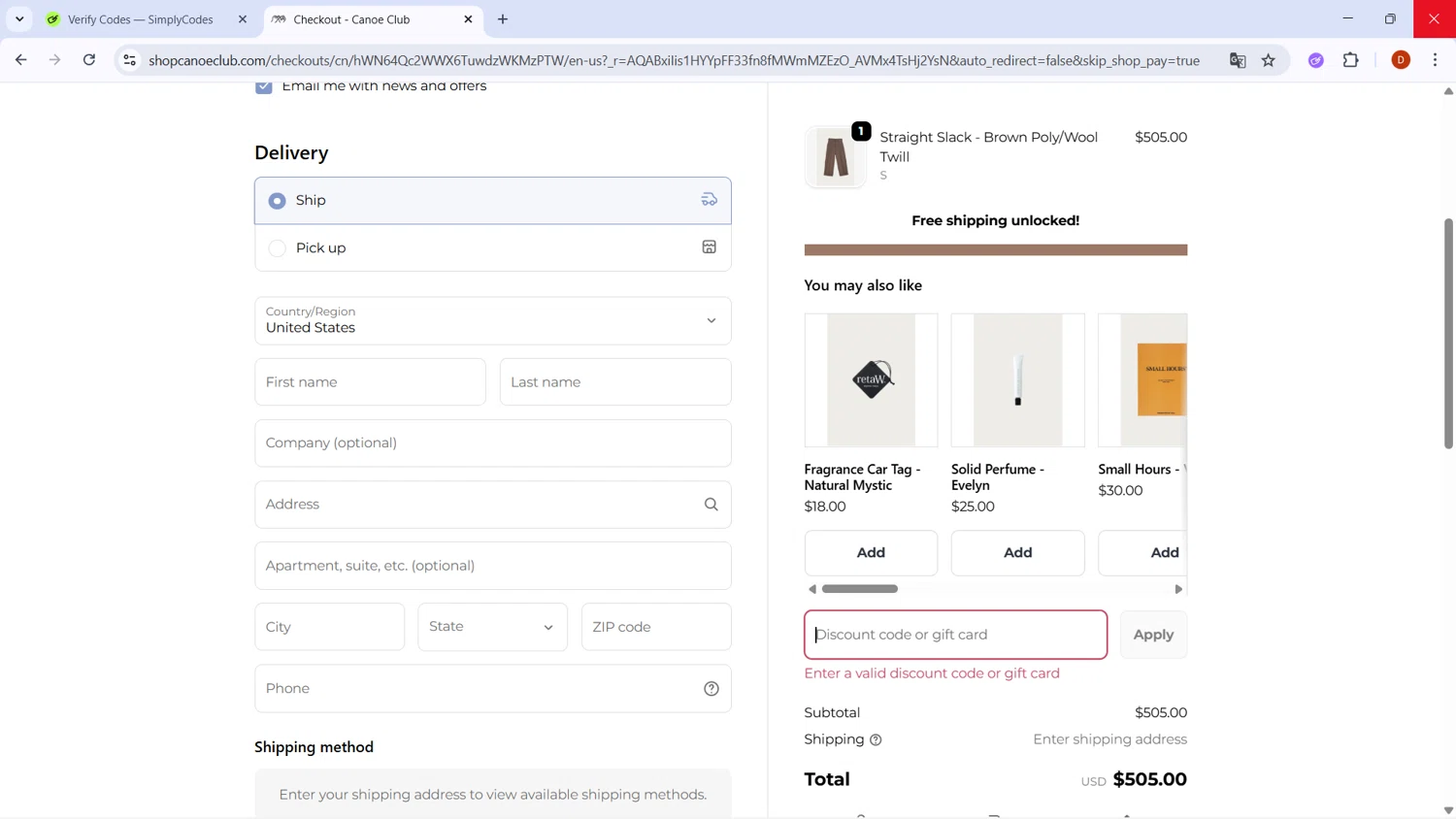Click 'Fragrance Car Tag - Natural Mystic' title
Screen dimensions: 1456x819
point(863,477)
